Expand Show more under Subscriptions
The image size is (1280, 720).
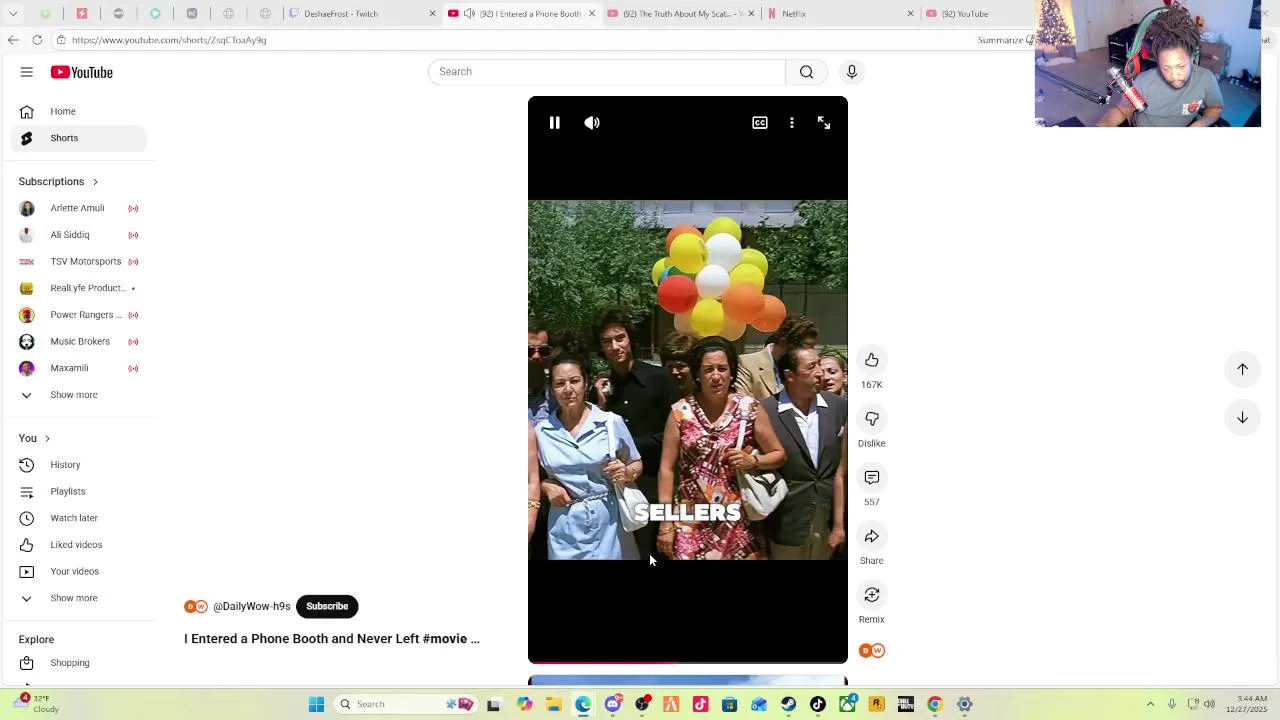(79, 395)
